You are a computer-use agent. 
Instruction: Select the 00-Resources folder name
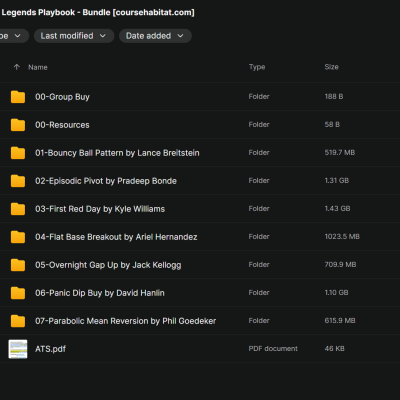(x=62, y=125)
